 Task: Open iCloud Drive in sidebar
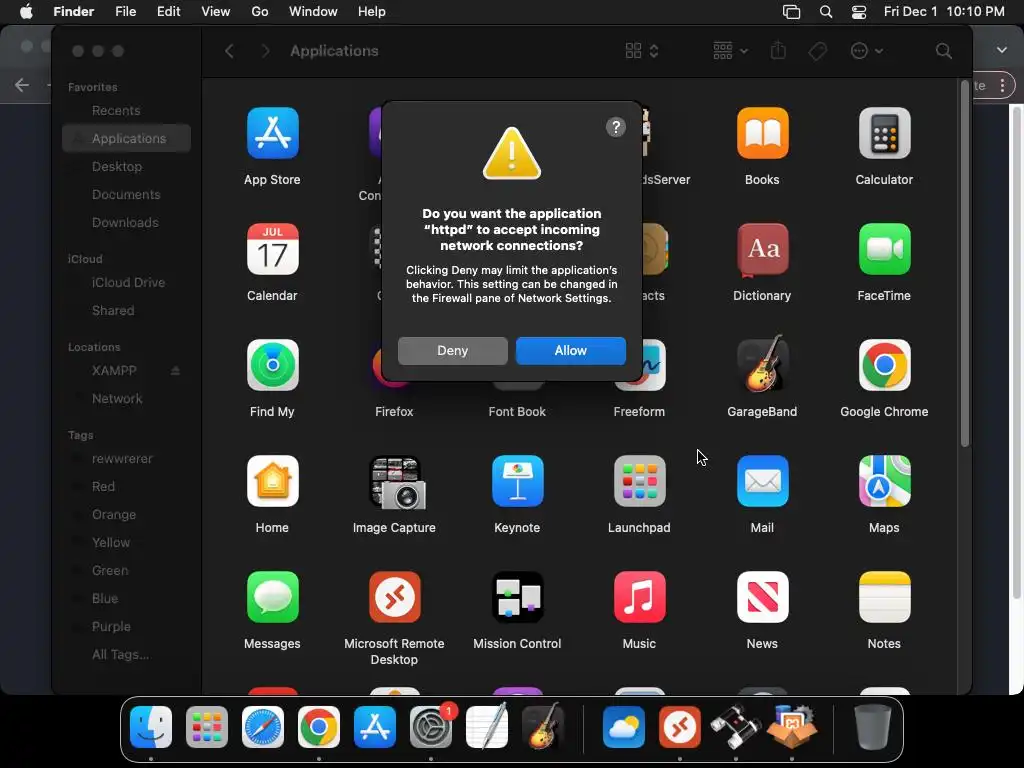[127, 283]
